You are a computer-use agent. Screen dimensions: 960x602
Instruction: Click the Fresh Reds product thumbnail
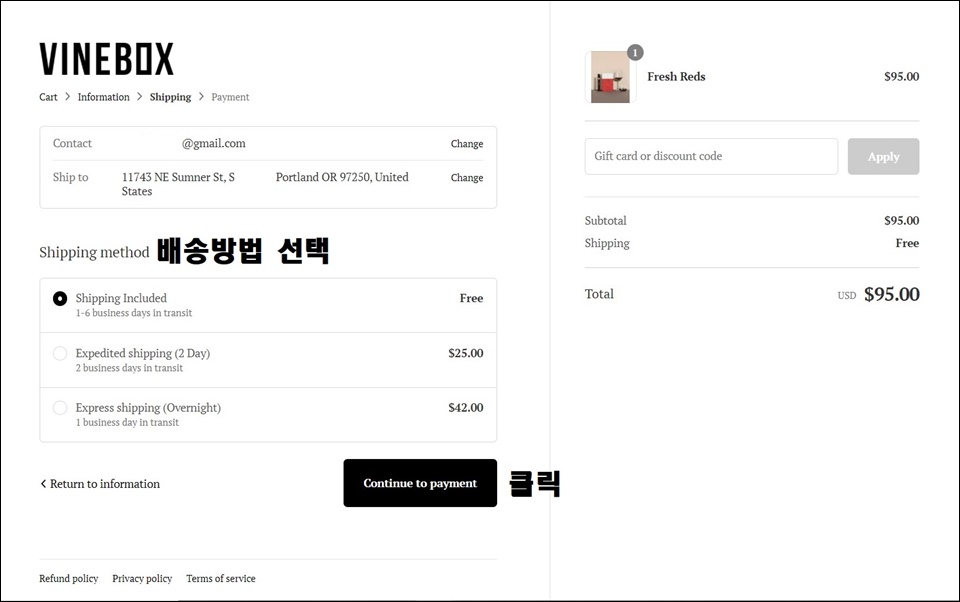(x=610, y=77)
